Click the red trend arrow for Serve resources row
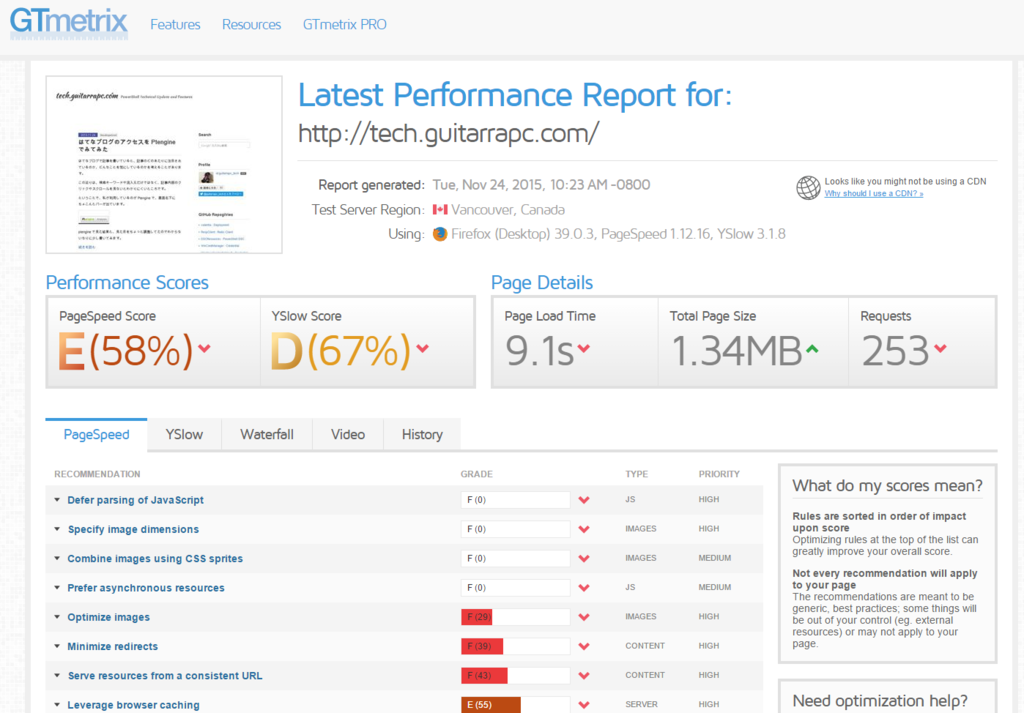This screenshot has height=713, width=1024. (584, 676)
